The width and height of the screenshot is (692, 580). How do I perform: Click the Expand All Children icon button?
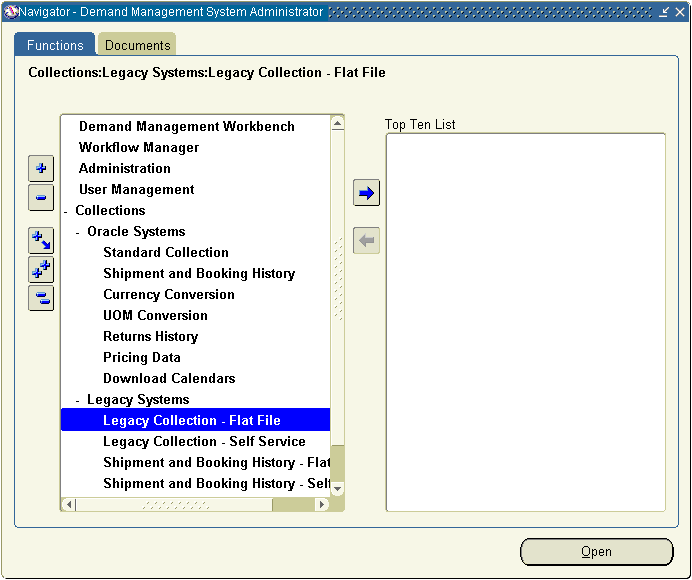tap(41, 241)
